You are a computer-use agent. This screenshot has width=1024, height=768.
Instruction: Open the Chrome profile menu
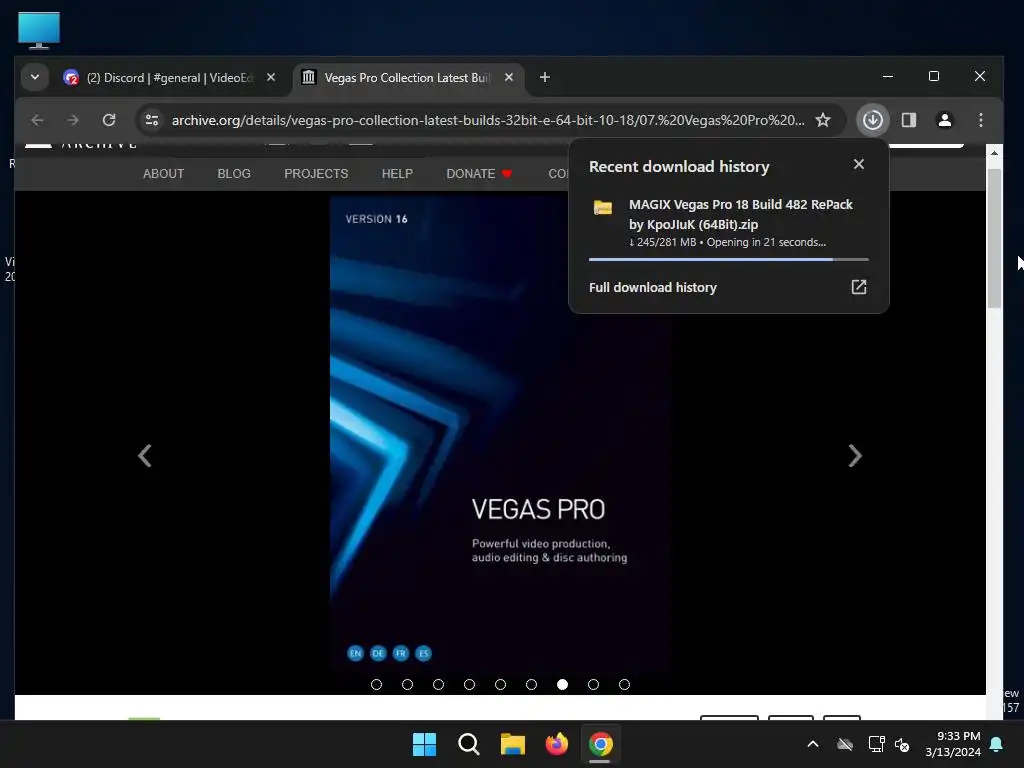(944, 120)
